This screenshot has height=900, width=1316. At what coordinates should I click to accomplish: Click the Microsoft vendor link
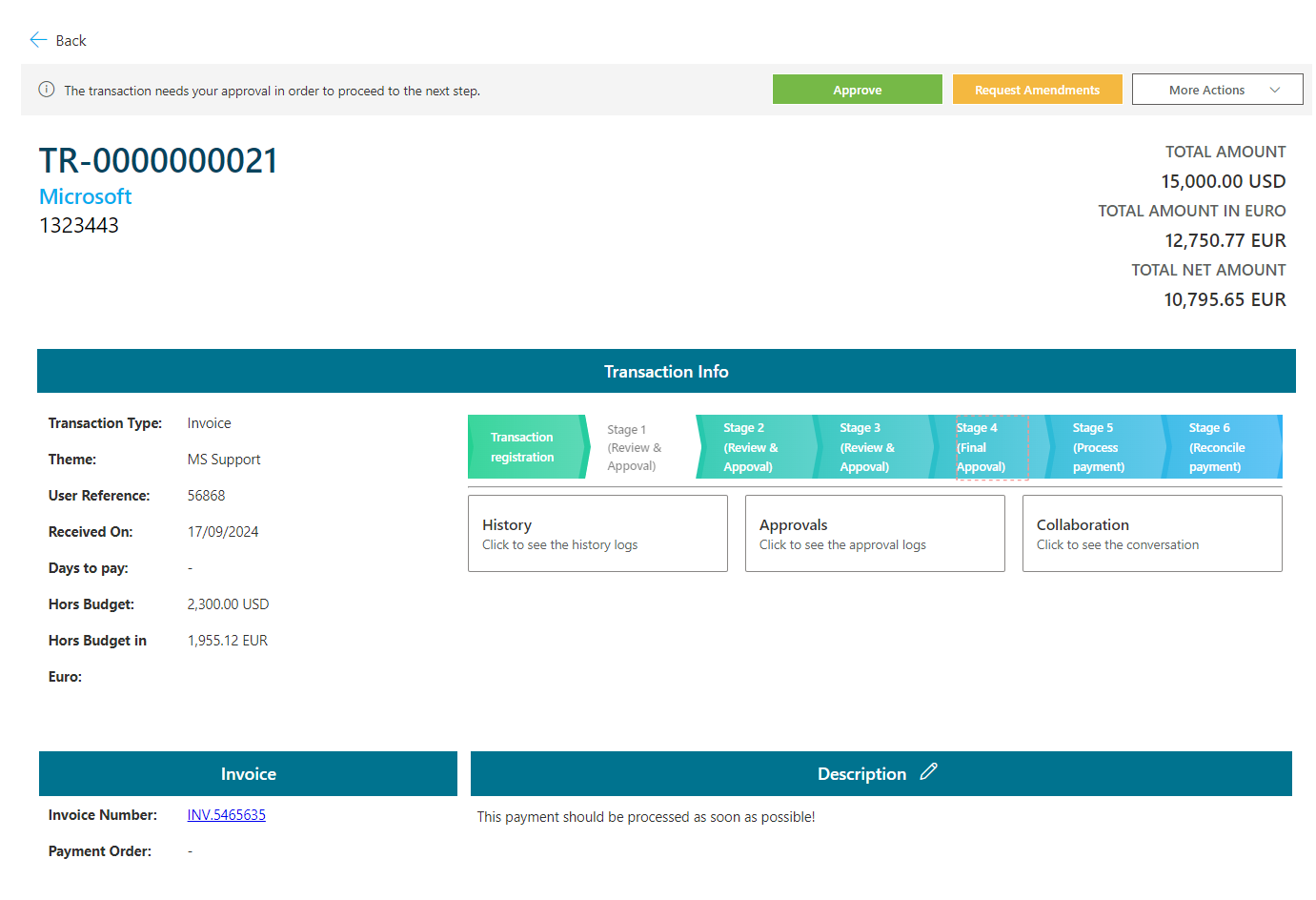[86, 196]
